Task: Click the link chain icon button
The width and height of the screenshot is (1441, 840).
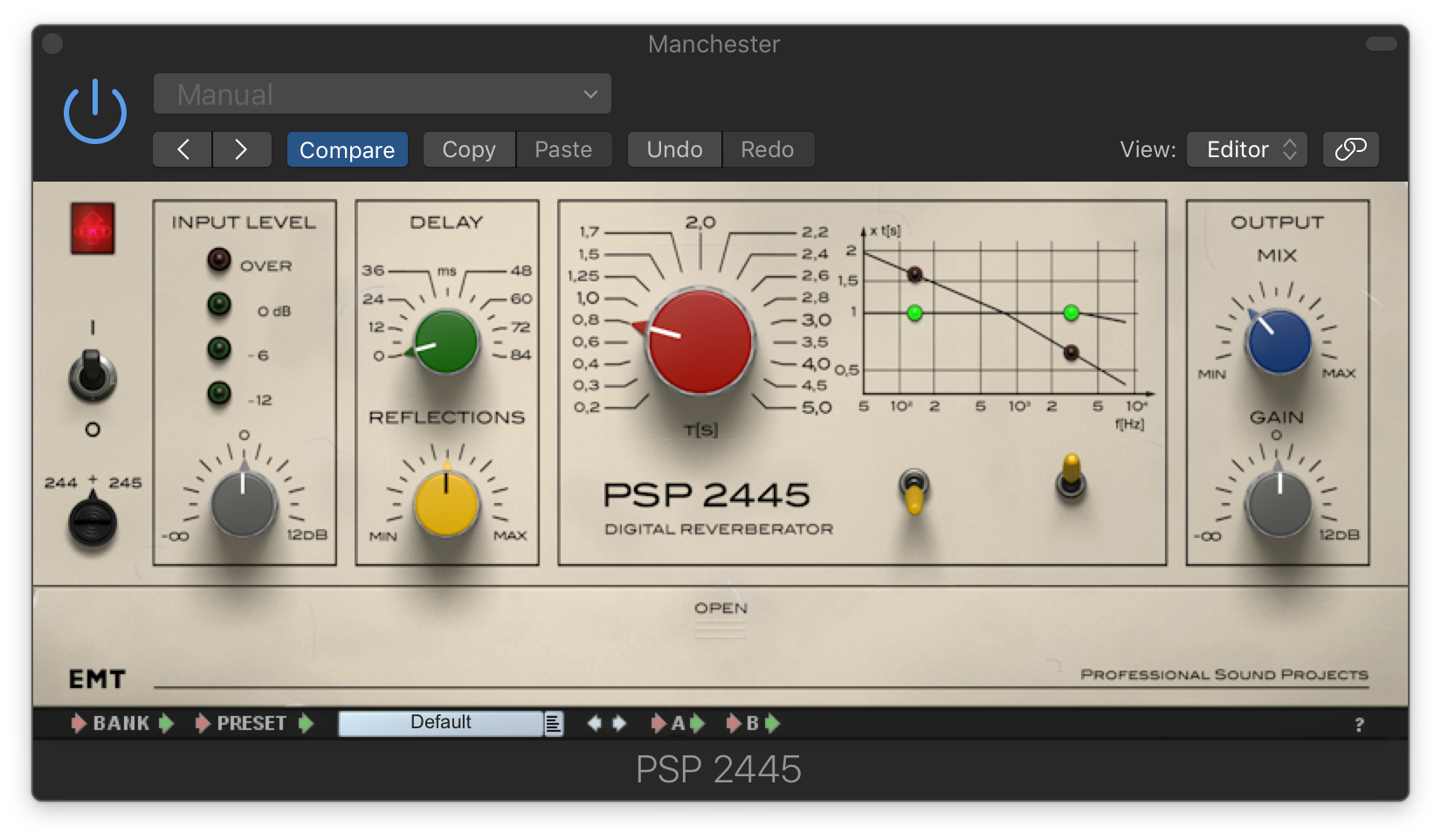Action: click(1350, 149)
